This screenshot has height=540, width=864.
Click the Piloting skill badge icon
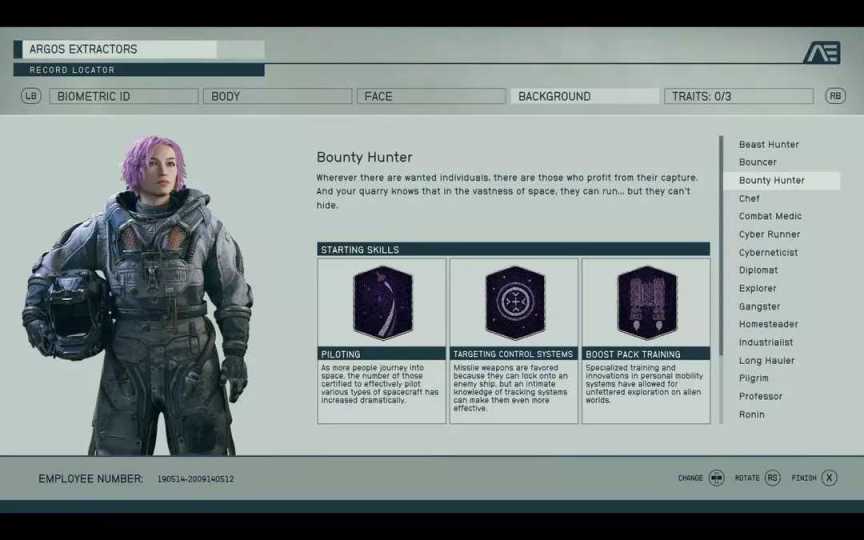click(x=382, y=303)
